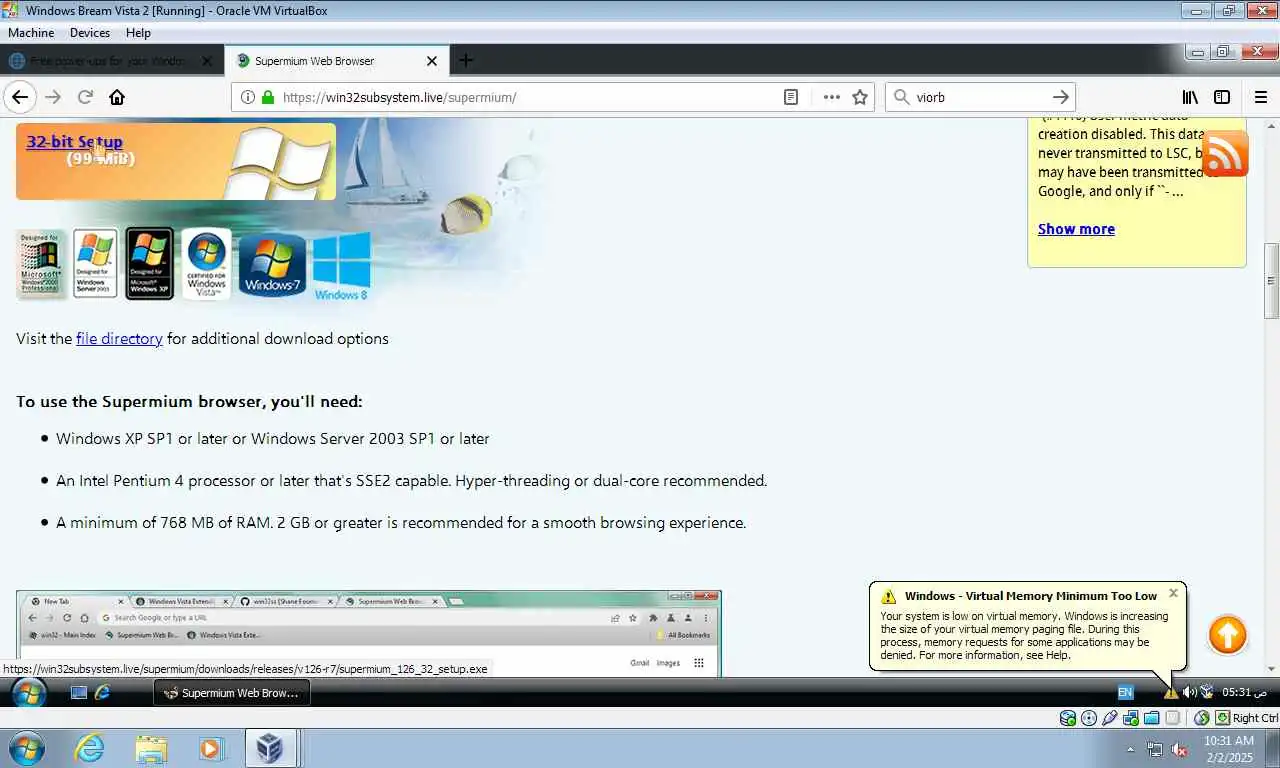Click the Designed for Windows XP badge
The height and width of the screenshot is (768, 1280).
(x=150, y=264)
